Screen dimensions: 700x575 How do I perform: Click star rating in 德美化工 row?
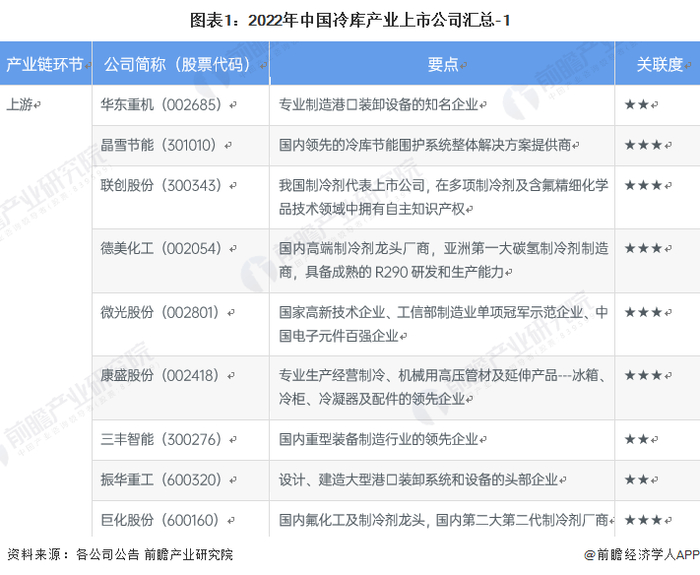[643, 248]
